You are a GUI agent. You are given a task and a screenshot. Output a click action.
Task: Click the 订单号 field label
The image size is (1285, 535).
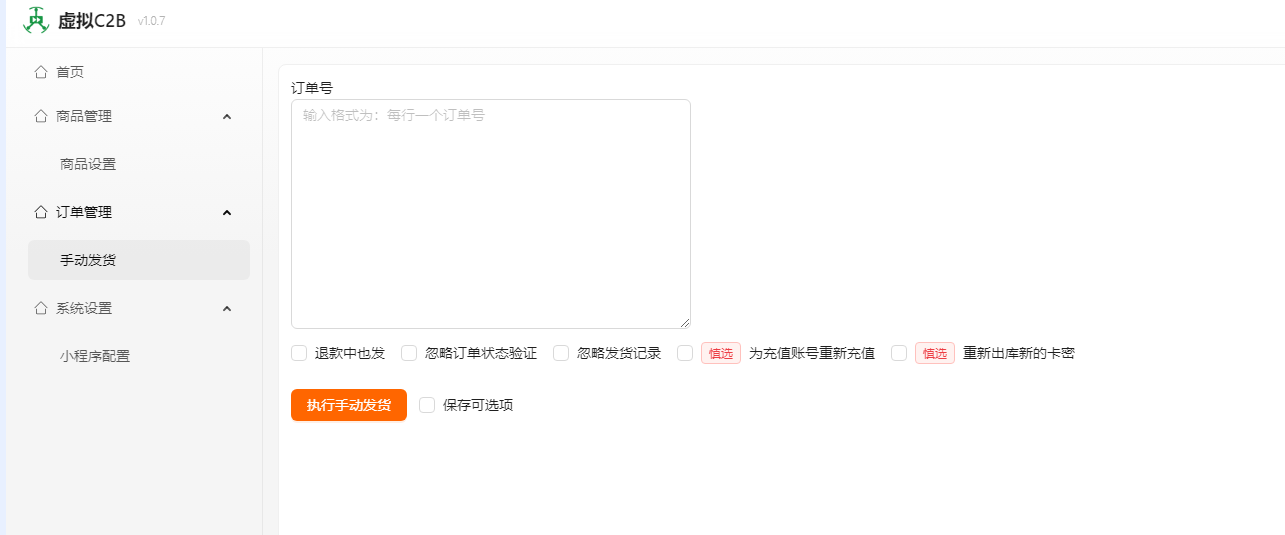tap(312, 88)
